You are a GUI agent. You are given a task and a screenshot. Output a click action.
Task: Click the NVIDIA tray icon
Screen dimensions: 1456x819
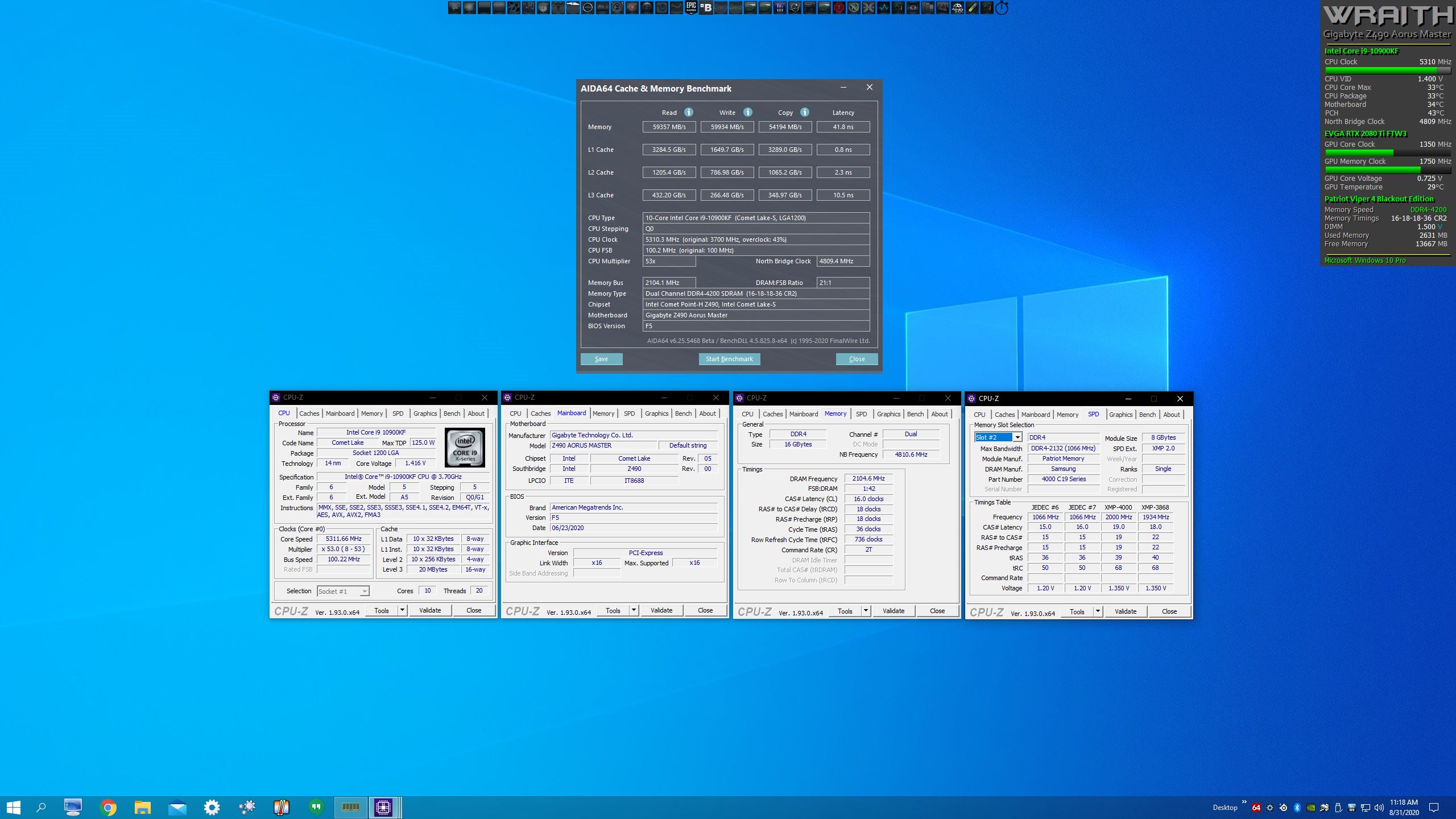pyautogui.click(x=1311, y=808)
